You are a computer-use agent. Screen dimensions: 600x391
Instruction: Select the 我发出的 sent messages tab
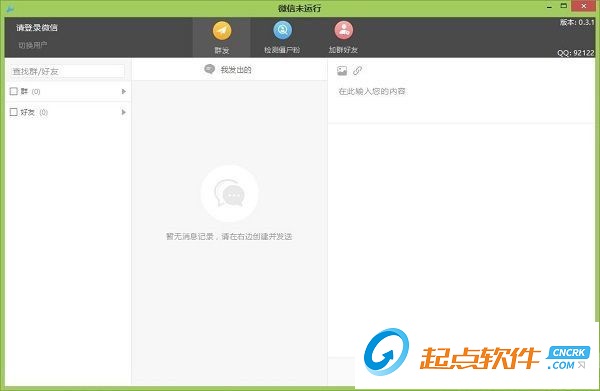tap(229, 70)
